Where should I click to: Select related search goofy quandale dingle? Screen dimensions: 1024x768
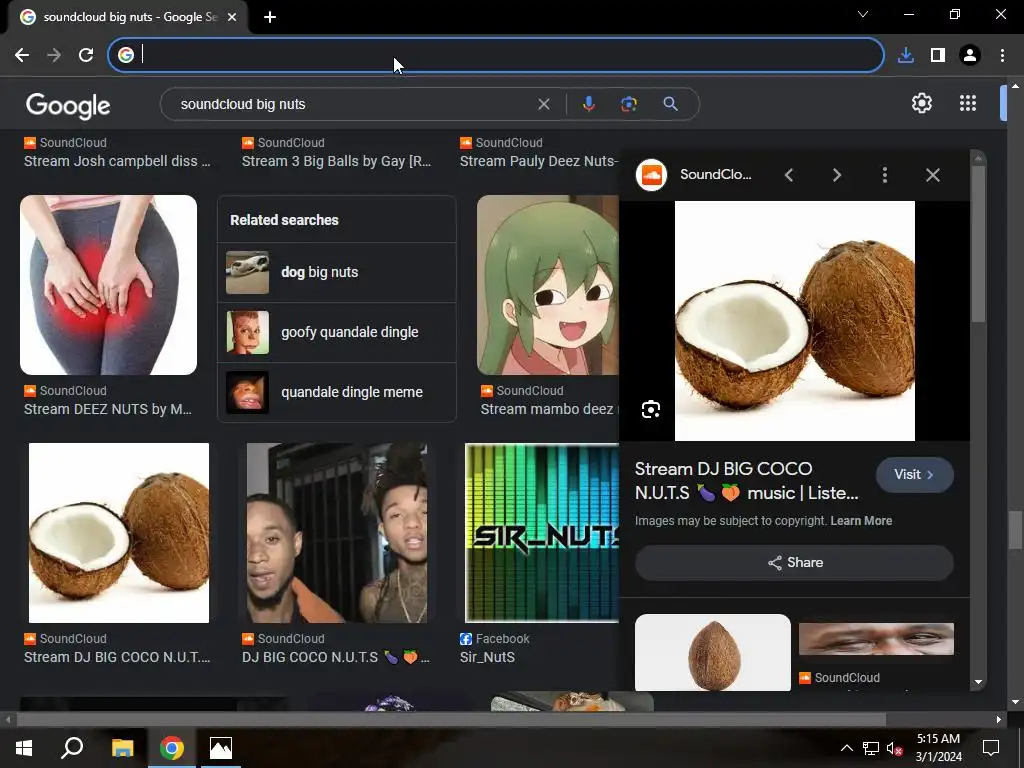[337, 332]
